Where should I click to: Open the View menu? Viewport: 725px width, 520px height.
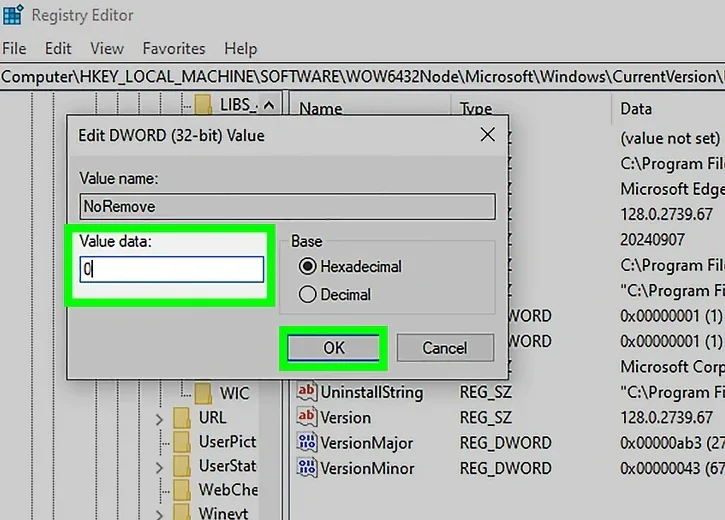click(107, 48)
